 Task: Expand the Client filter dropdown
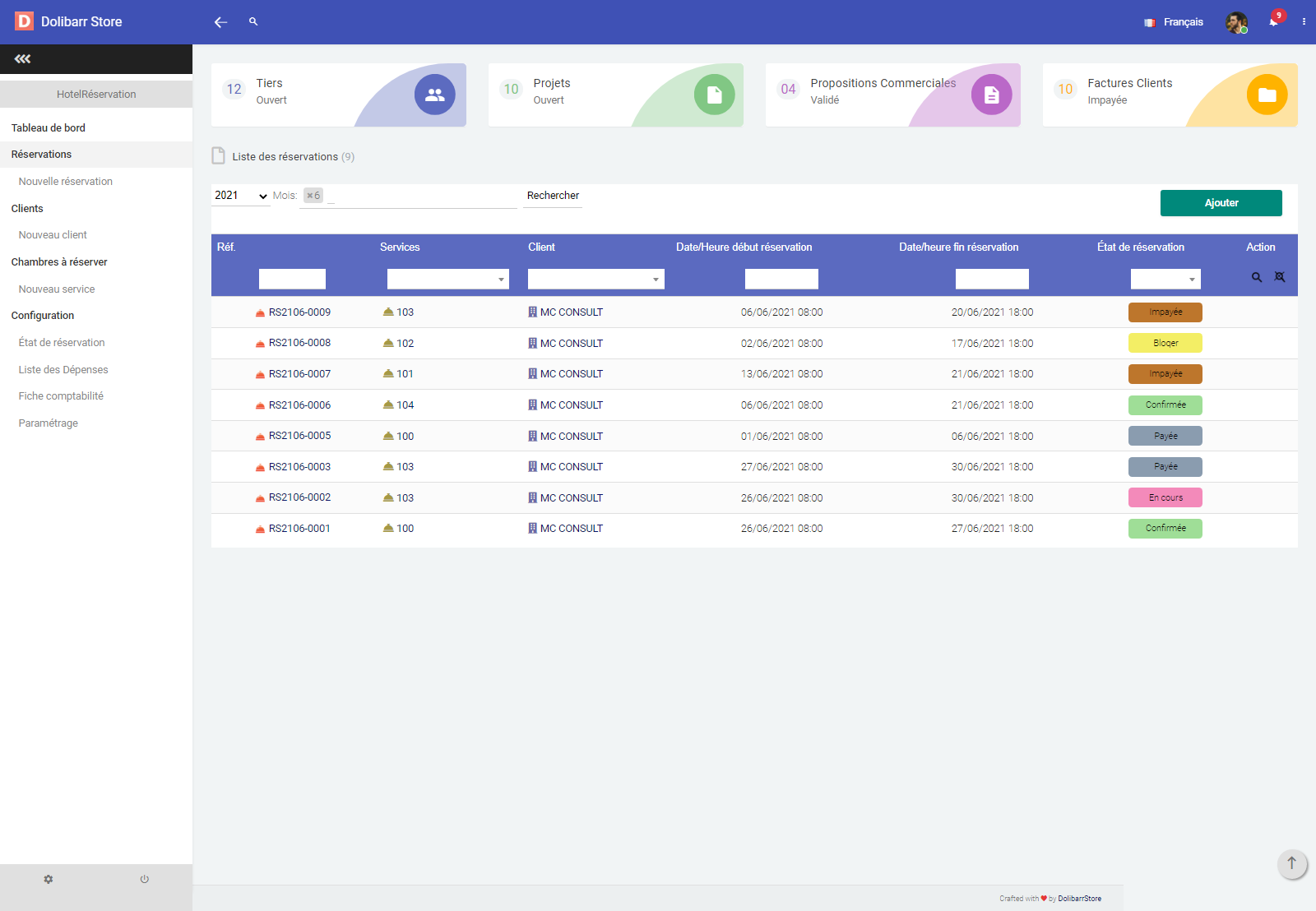[595, 280]
